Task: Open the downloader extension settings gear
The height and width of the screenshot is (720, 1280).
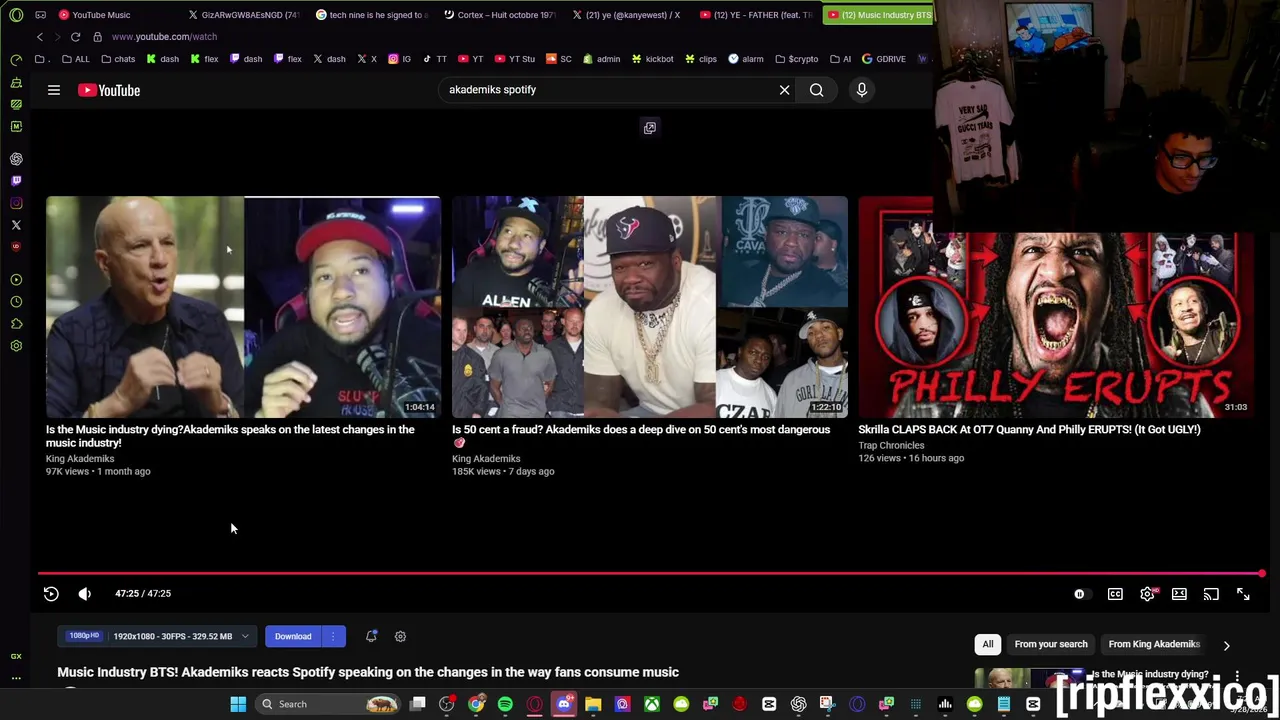Action: pyautogui.click(x=400, y=636)
